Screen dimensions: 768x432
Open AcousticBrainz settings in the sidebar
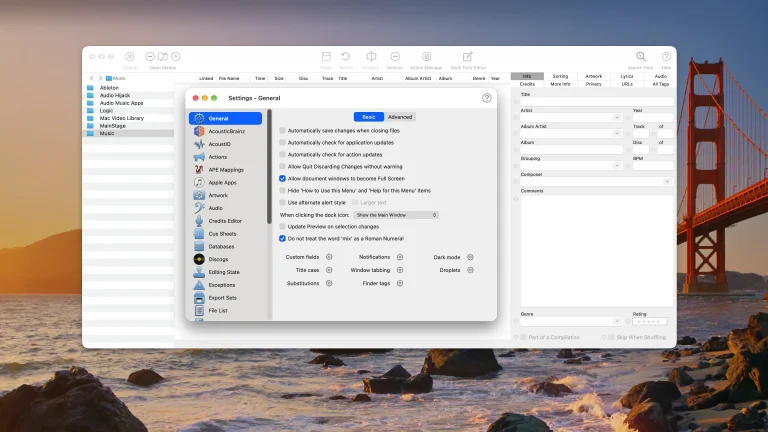pyautogui.click(x=225, y=131)
